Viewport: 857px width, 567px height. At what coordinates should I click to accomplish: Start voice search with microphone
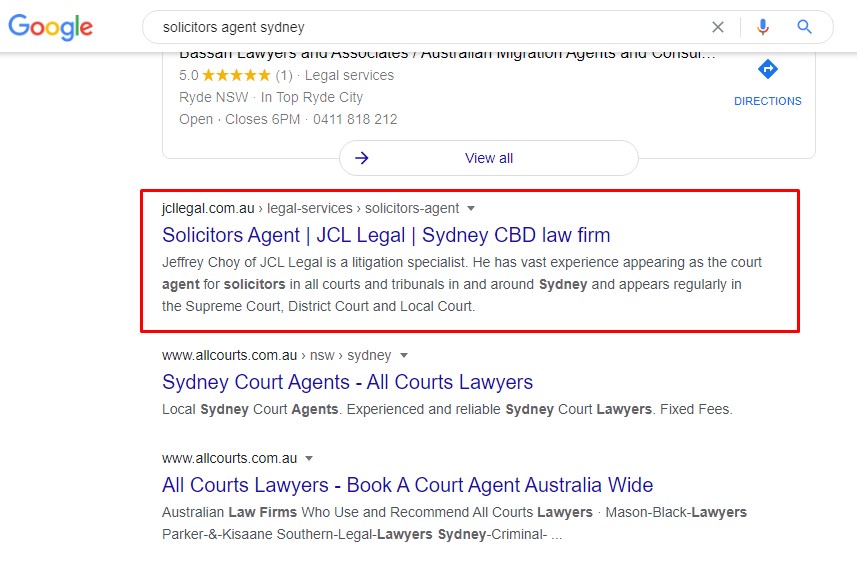click(x=763, y=27)
